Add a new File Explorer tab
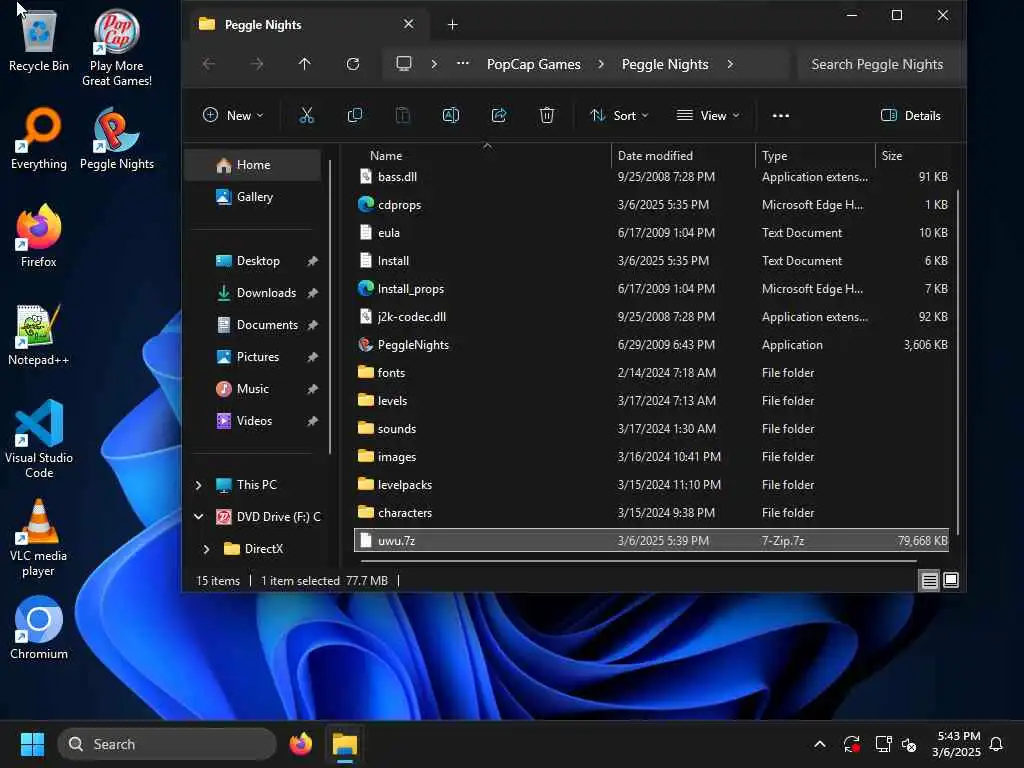1024x768 pixels. [453, 24]
